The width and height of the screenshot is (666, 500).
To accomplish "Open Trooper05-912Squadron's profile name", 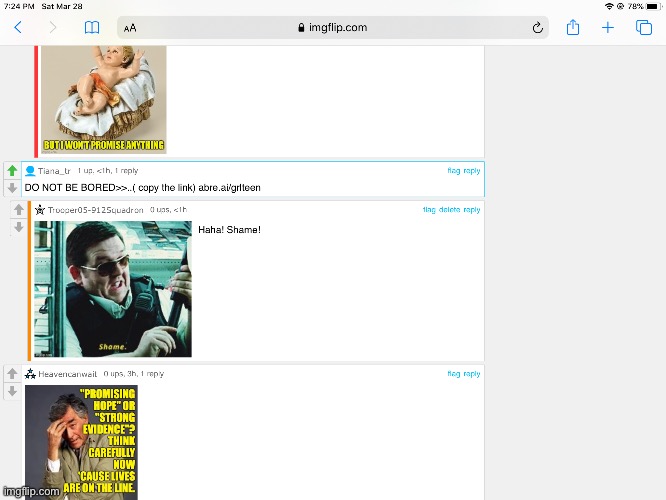I will [x=96, y=210].
